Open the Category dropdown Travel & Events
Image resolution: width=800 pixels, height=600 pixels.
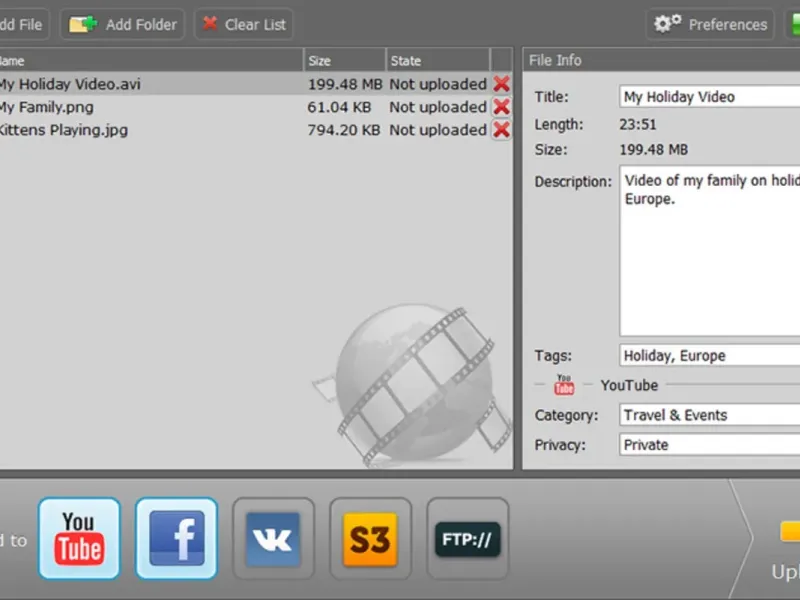710,415
